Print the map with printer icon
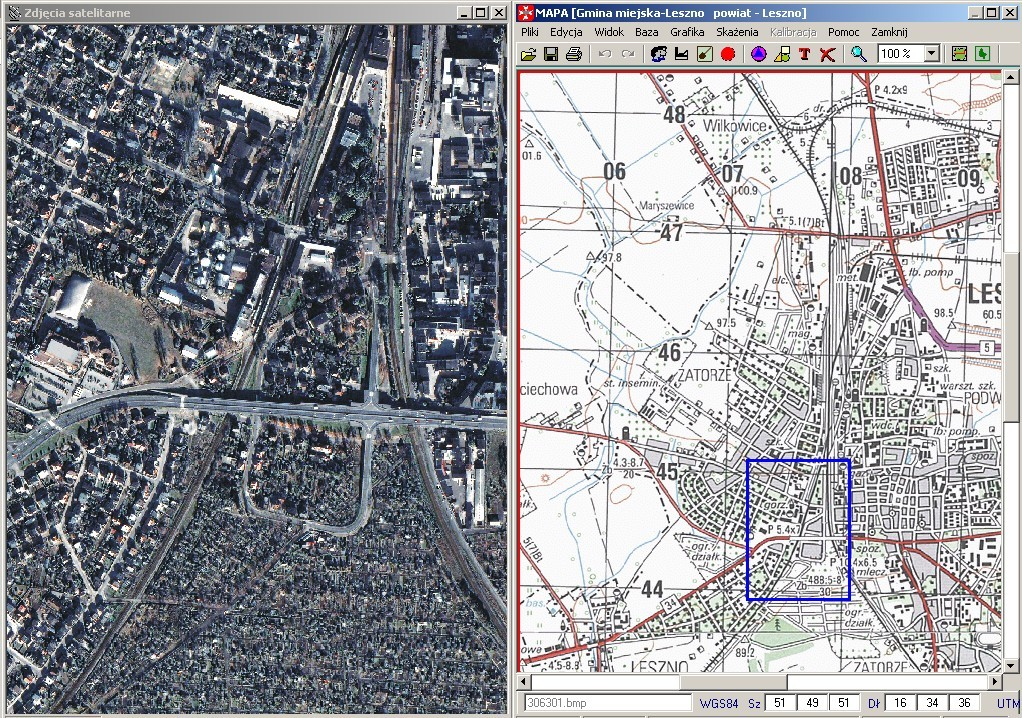 [574, 54]
